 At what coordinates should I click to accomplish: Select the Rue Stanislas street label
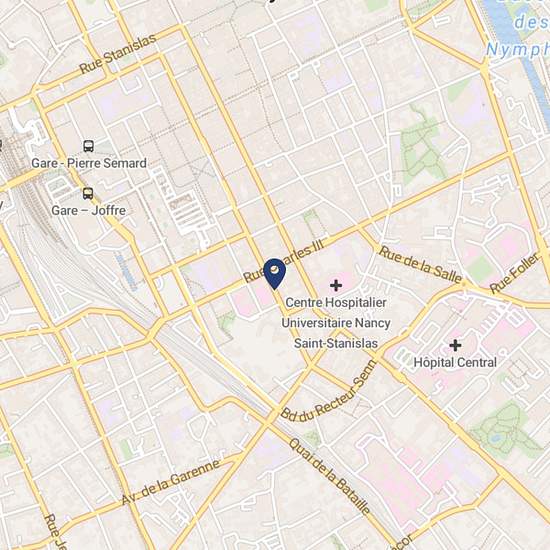[118, 54]
